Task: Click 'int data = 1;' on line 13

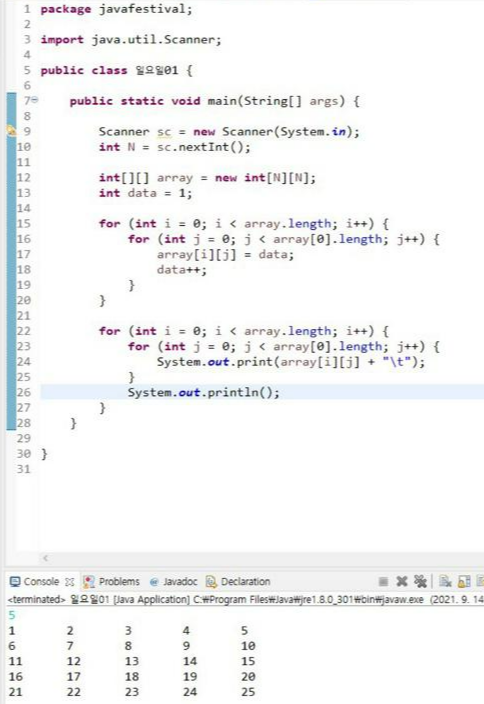Action: 145,193
